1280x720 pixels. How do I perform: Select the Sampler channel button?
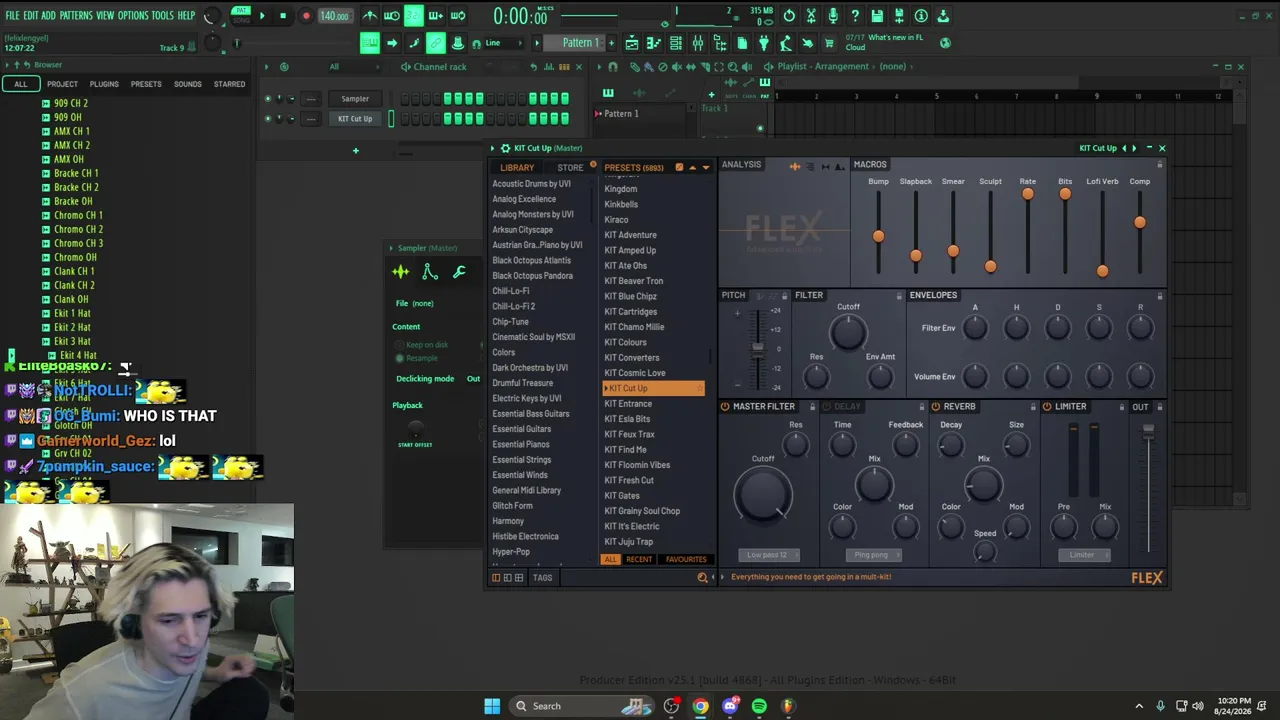tap(355, 99)
